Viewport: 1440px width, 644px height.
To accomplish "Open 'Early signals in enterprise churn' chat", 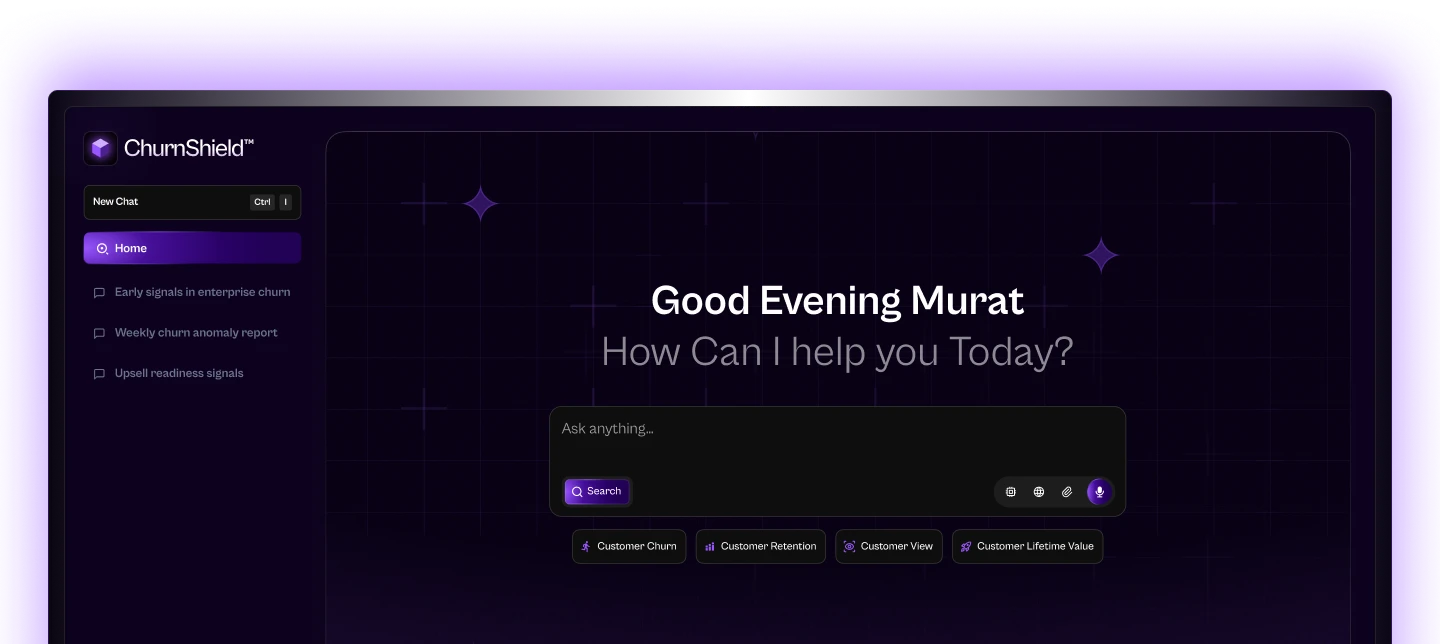I will (x=192, y=292).
